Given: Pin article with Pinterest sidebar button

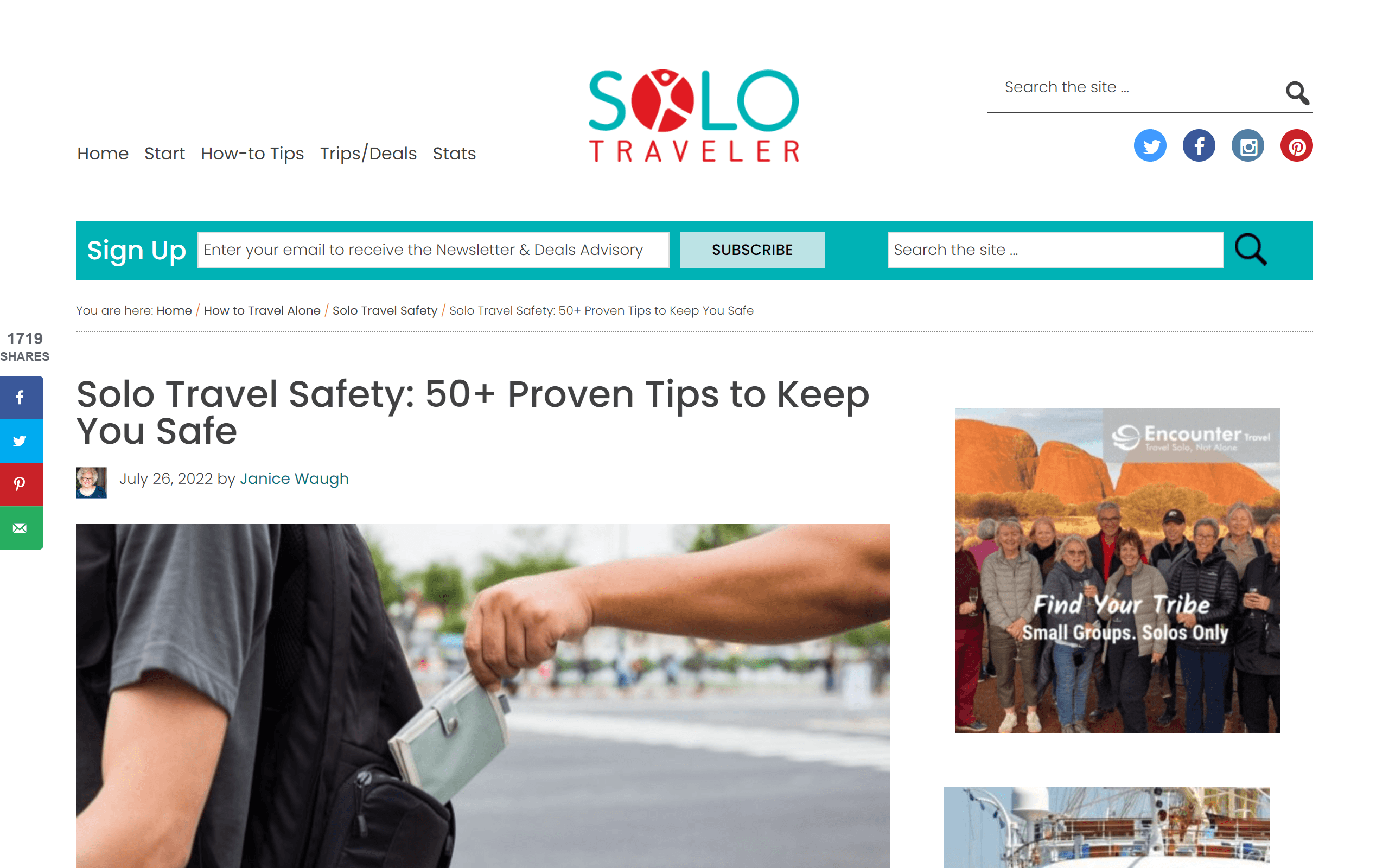Looking at the screenshot, I should point(21,484).
